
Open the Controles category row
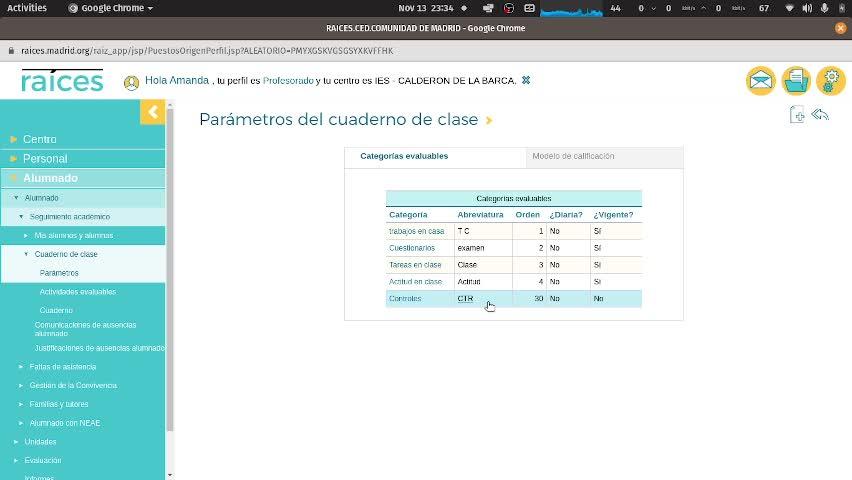513,298
